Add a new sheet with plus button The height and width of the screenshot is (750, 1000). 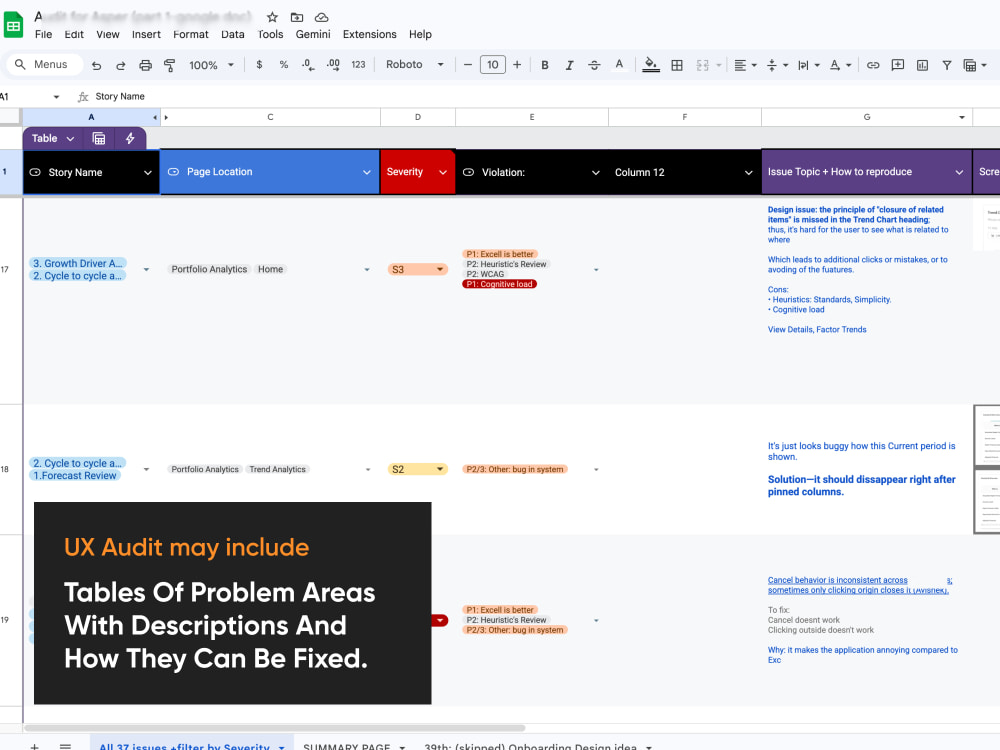click(34, 746)
